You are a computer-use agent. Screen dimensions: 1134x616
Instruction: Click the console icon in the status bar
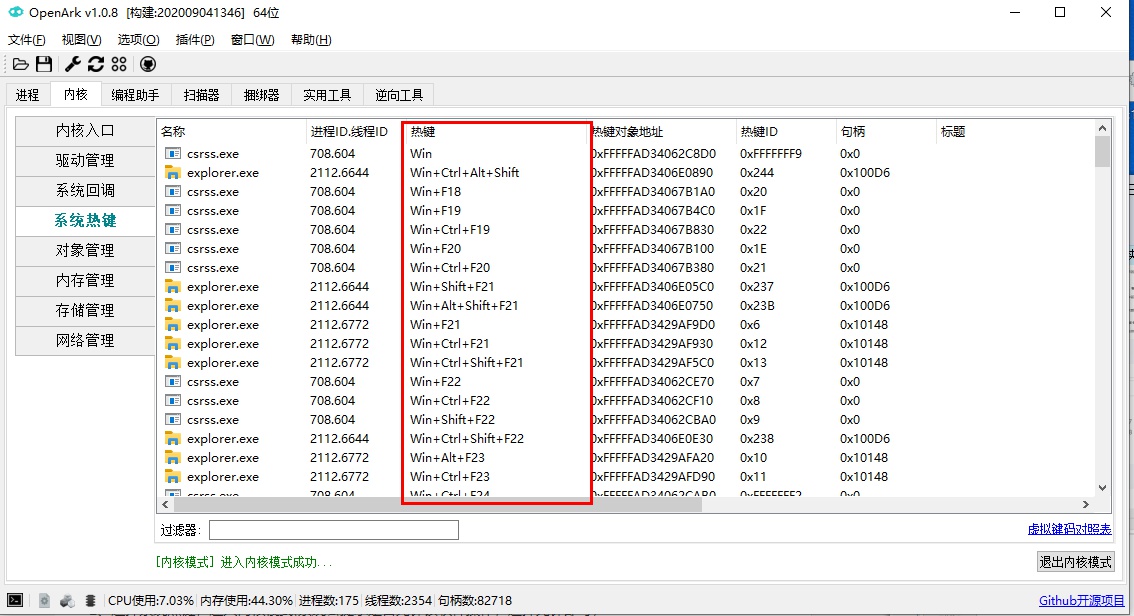pos(17,600)
